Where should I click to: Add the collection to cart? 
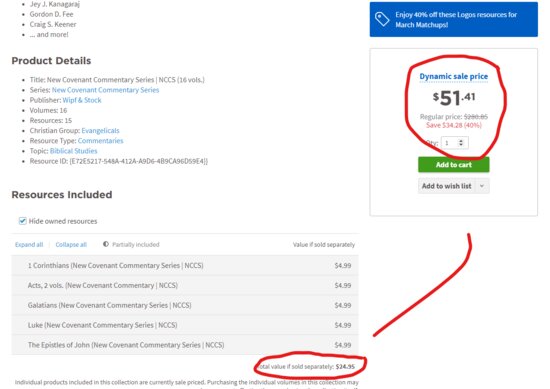tap(454, 165)
